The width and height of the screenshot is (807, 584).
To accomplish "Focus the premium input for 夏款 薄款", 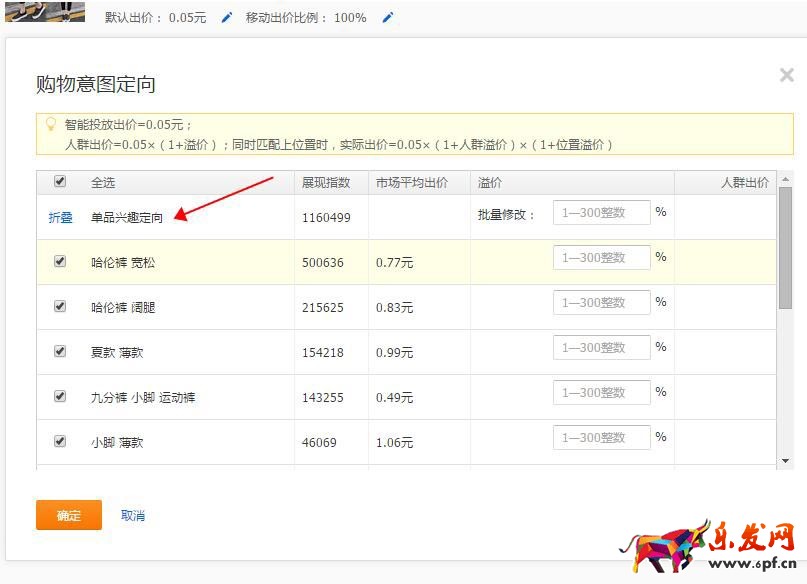I will [x=601, y=348].
